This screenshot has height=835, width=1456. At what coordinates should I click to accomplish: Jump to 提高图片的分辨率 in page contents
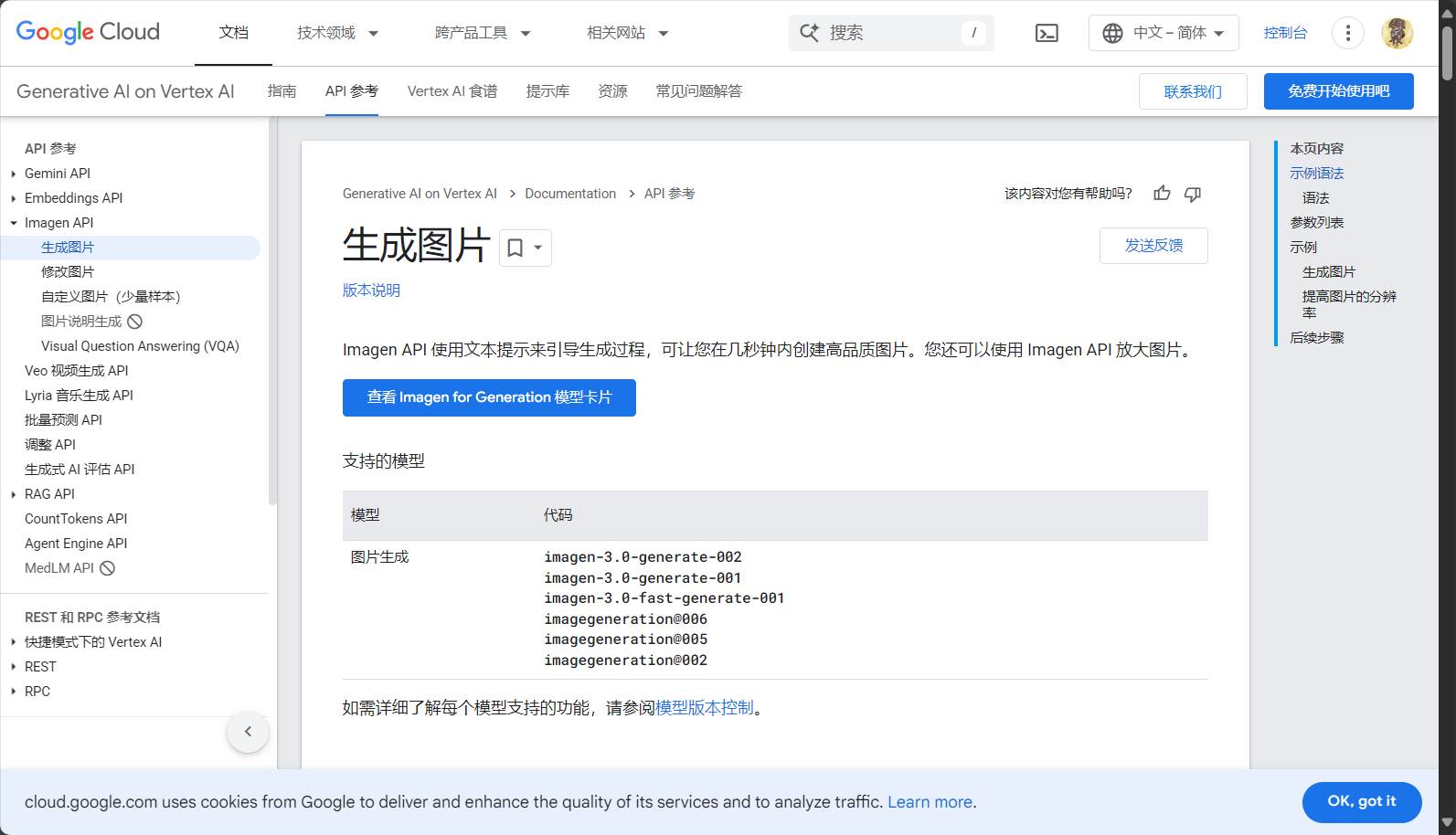pos(1349,304)
